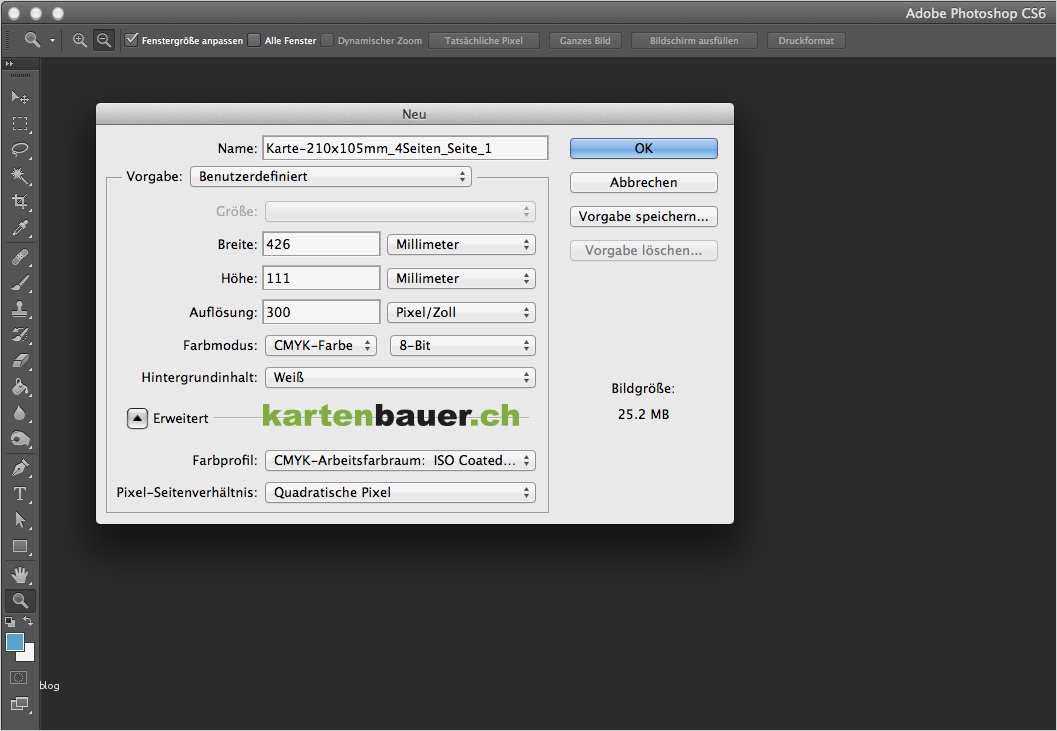Select the Blur tool
The height and width of the screenshot is (731, 1057).
pyautogui.click(x=20, y=413)
